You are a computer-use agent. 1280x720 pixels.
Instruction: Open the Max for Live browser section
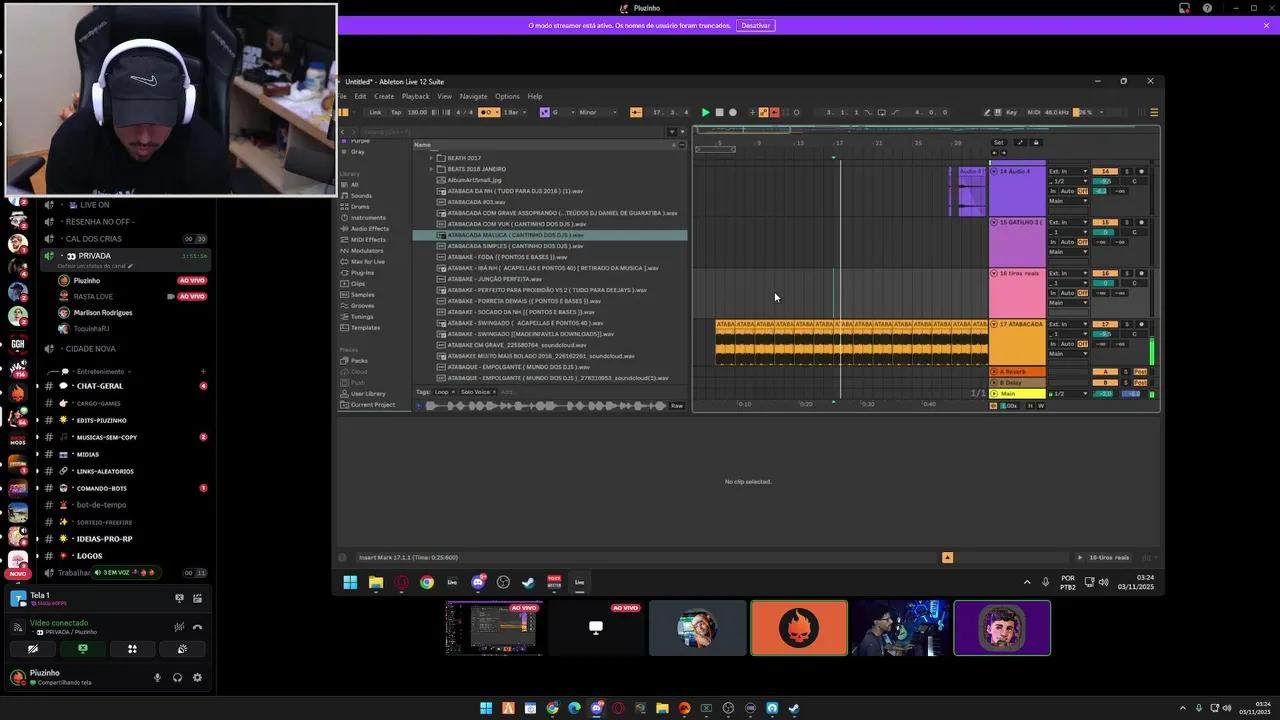[367, 262]
